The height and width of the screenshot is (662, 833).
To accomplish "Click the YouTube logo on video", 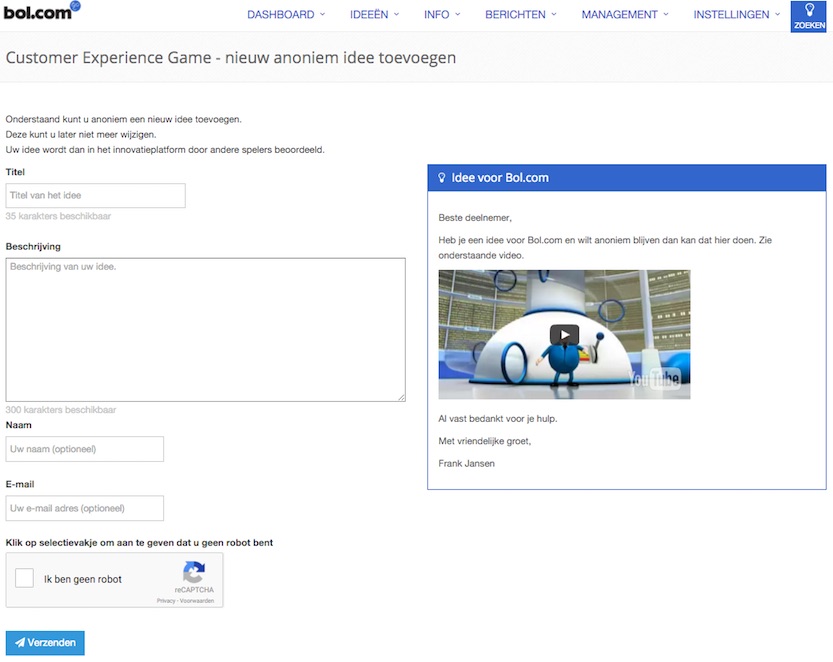I will coord(654,378).
